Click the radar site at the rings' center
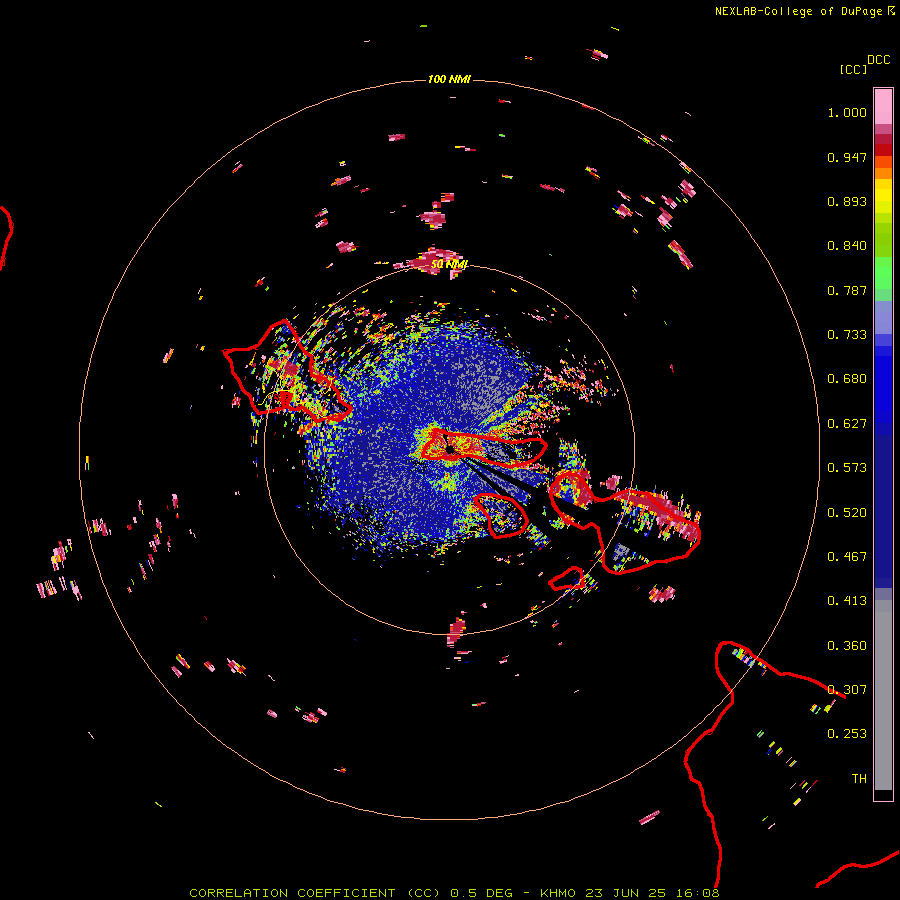 [x=449, y=449]
